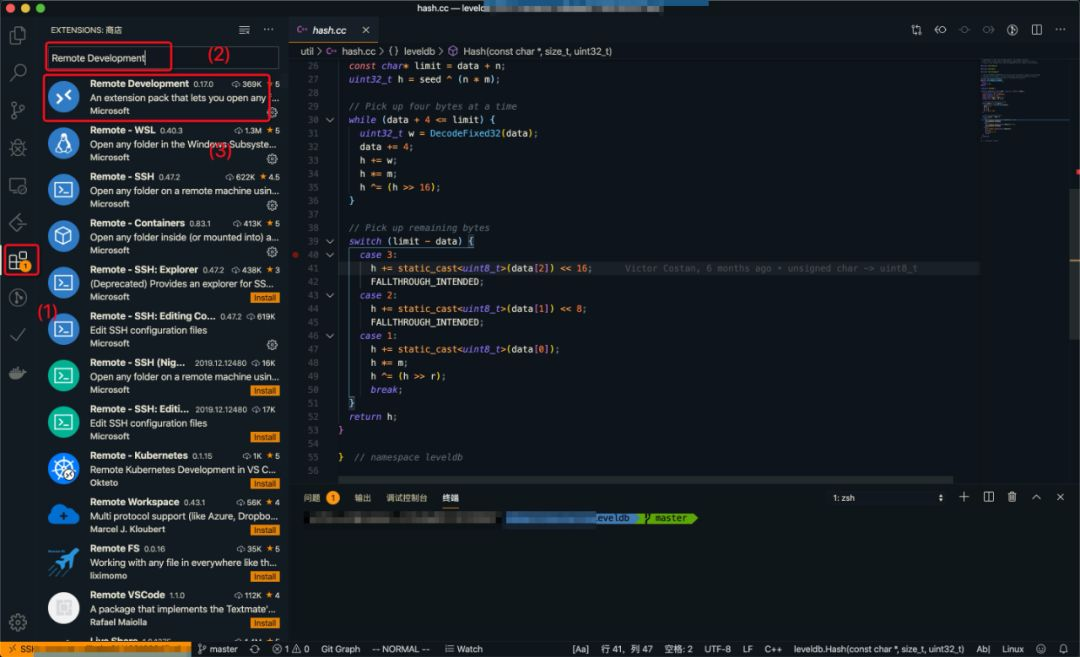The image size is (1080, 657).
Task: Open the terminal selector dropdown 1: zsh
Action: (x=888, y=497)
